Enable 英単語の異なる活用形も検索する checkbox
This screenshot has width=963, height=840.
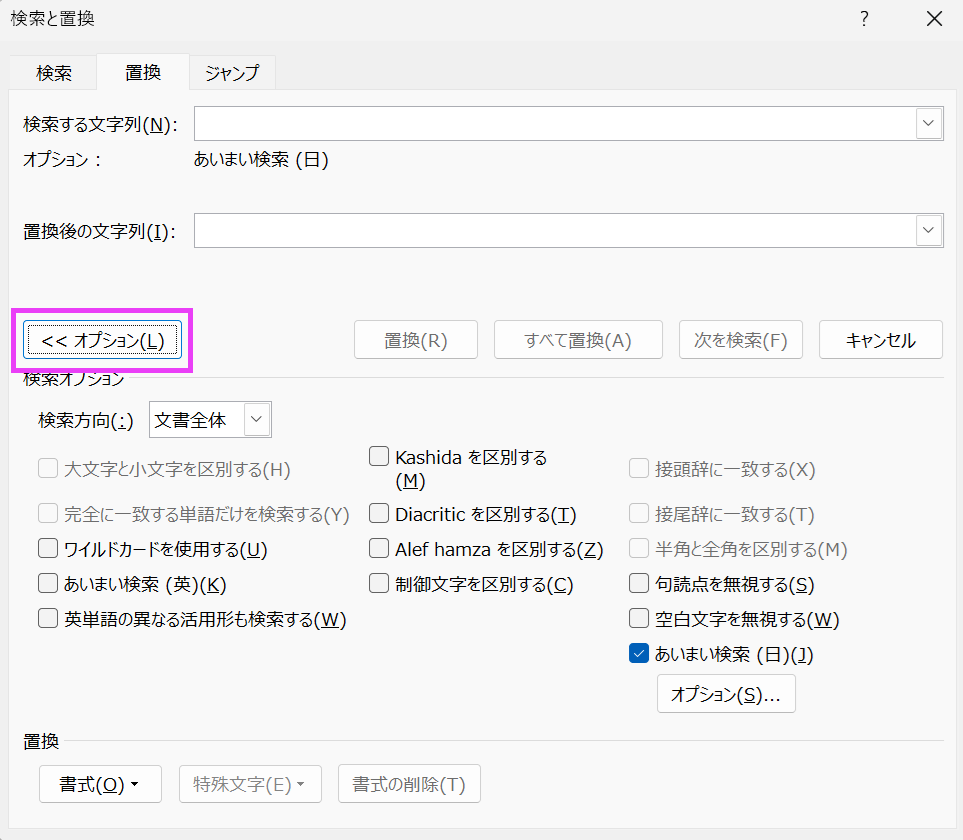[x=48, y=619]
